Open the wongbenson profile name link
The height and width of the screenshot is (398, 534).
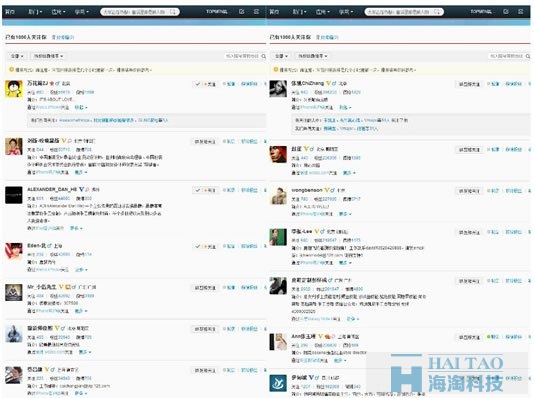coord(307,190)
